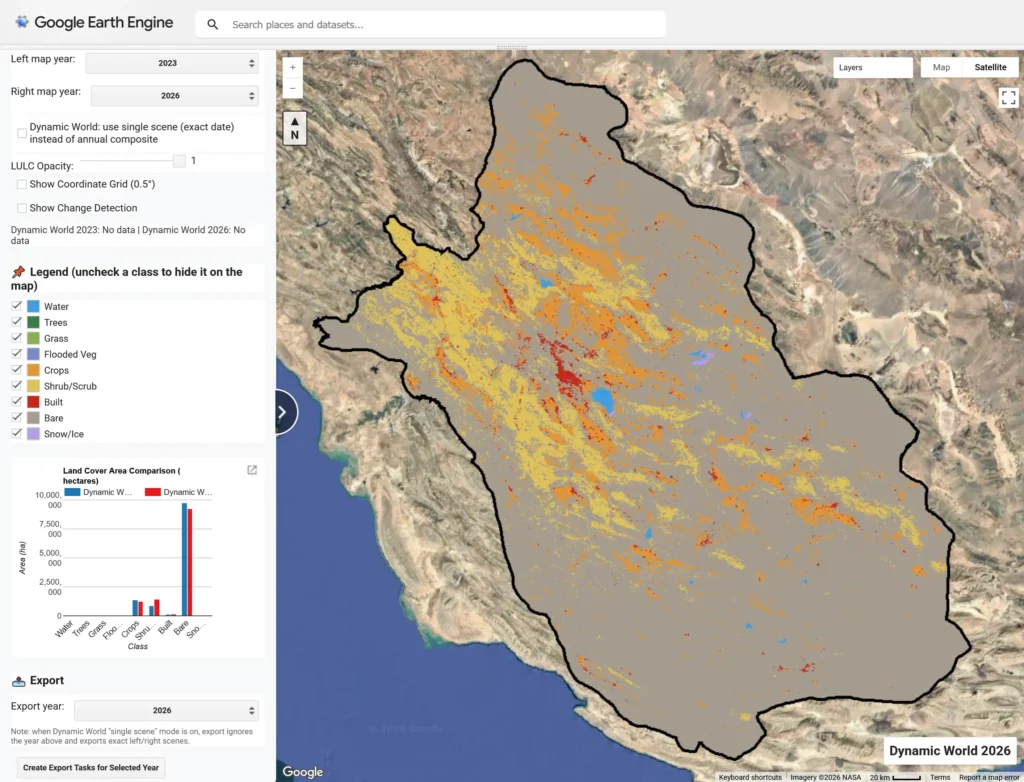Toggle fullscreen map view
This screenshot has height=782, width=1024.
tap(1008, 98)
